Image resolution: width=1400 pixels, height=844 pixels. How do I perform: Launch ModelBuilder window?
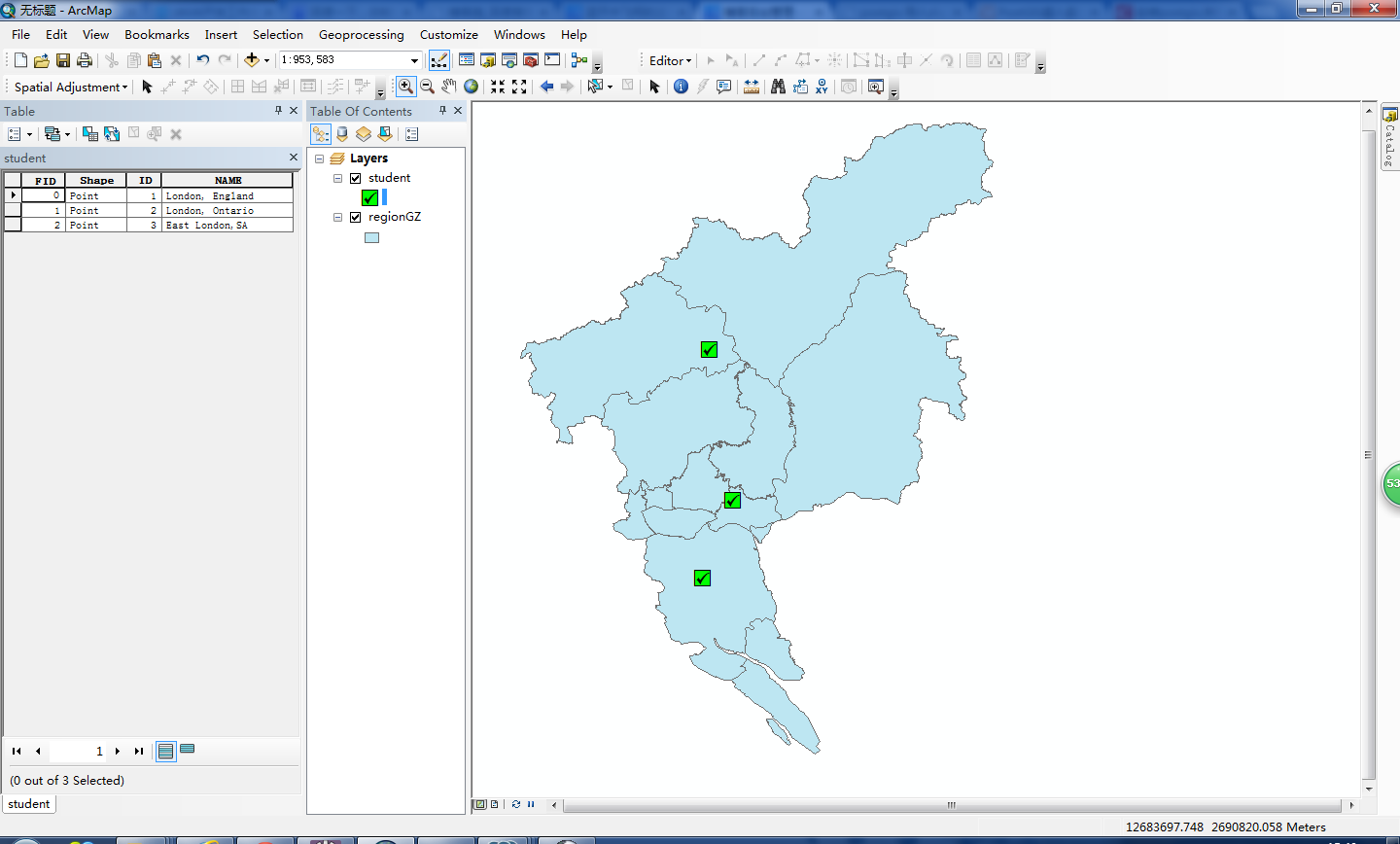click(x=579, y=60)
